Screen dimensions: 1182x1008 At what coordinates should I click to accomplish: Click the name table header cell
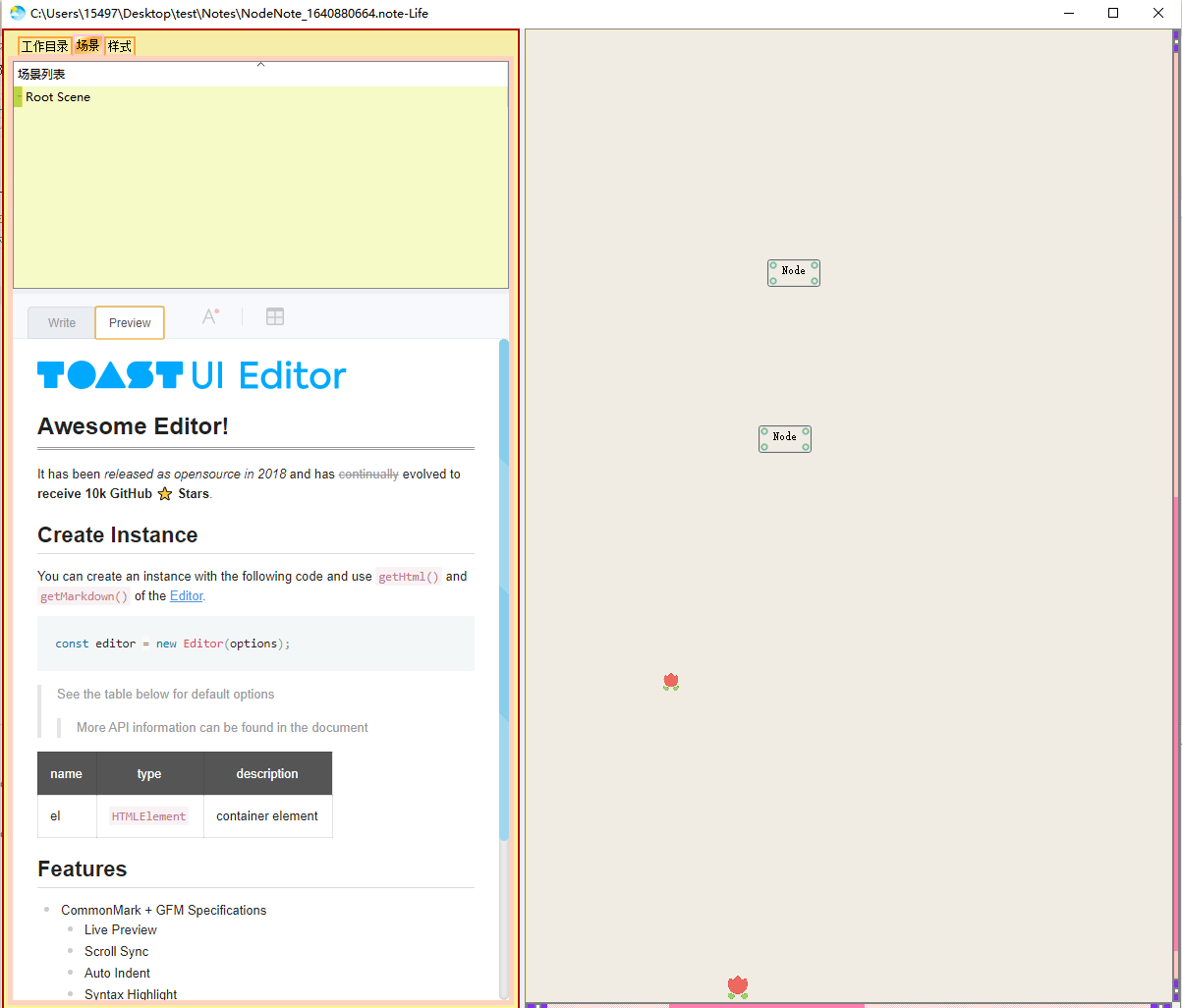[x=67, y=773]
